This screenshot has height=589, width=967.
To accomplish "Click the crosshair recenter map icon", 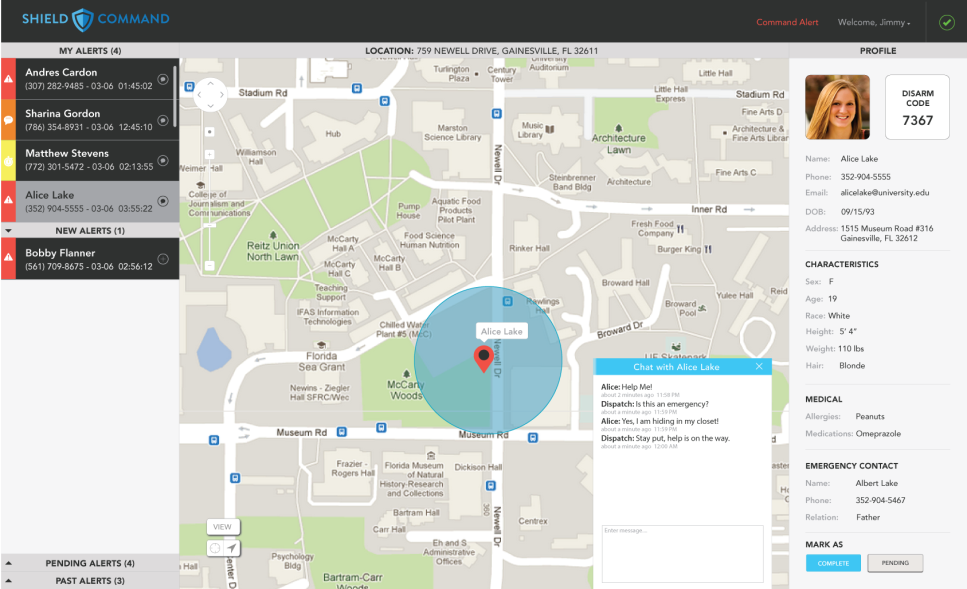I will (215, 548).
